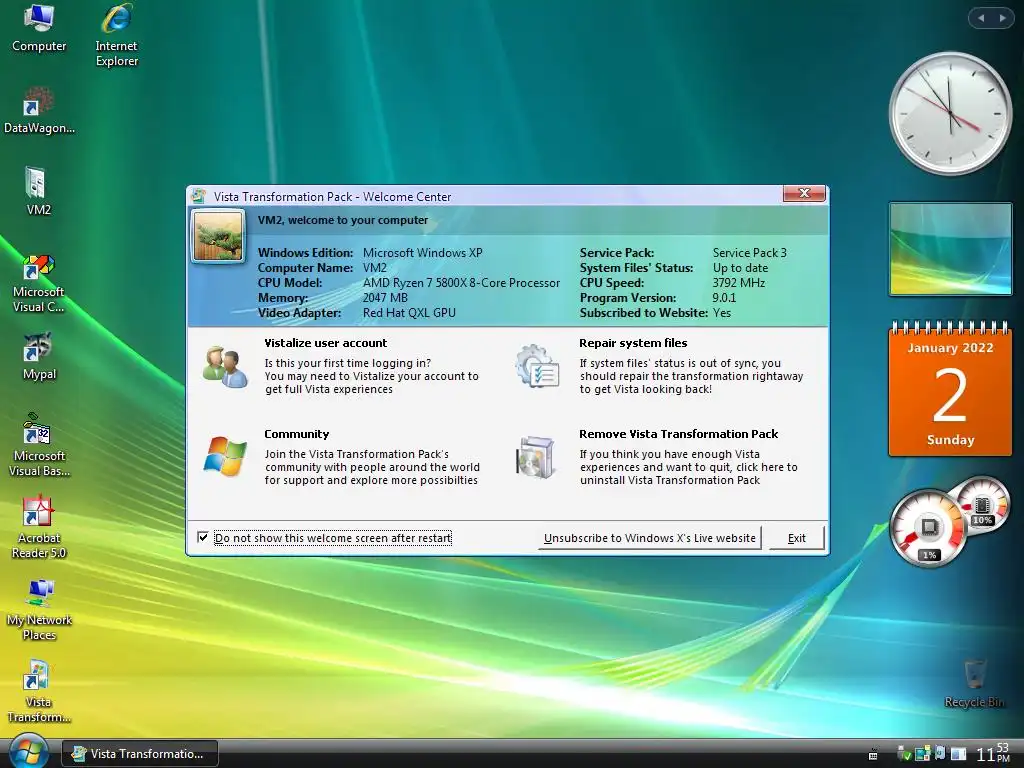Click the Video Adapter value Red Hat QXL GPU
The height and width of the screenshot is (768, 1024).
(409, 313)
